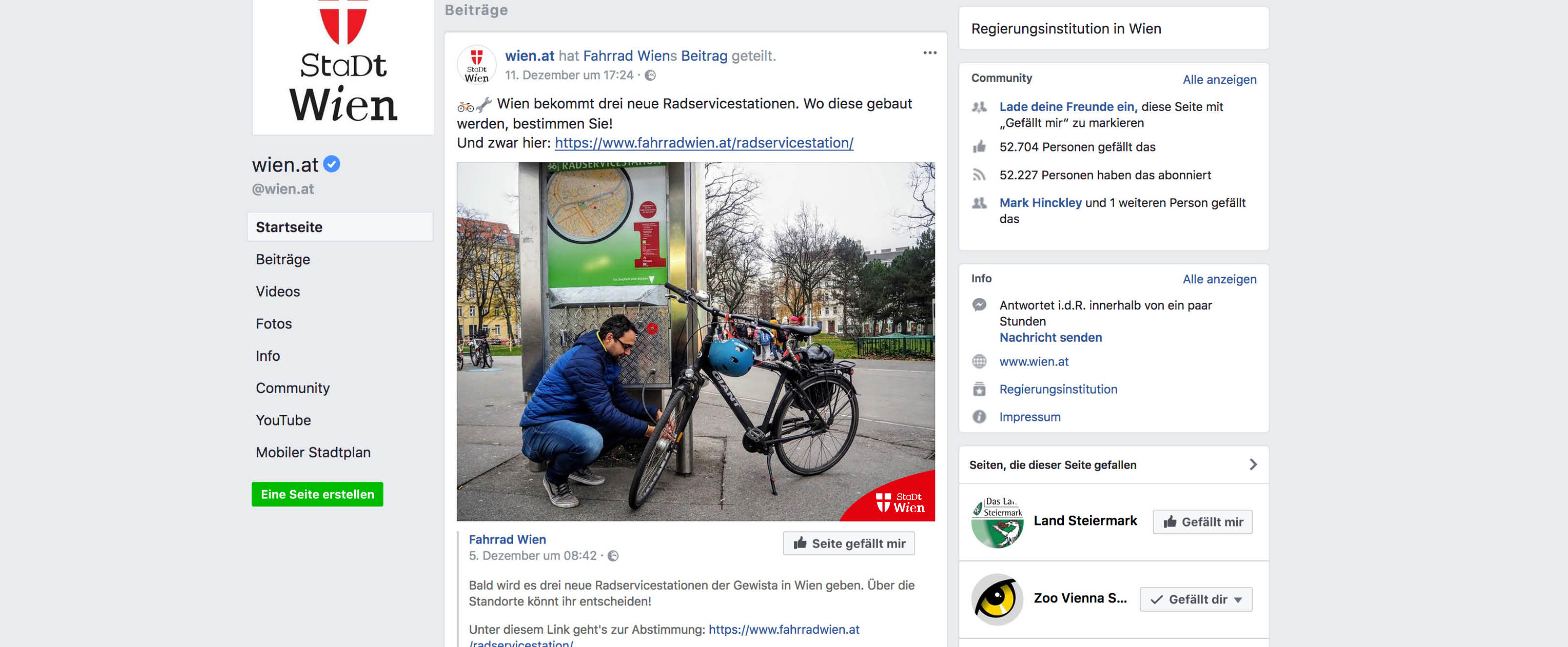
Task: Click 'Alle anzeigen' in Community box
Action: (1219, 80)
